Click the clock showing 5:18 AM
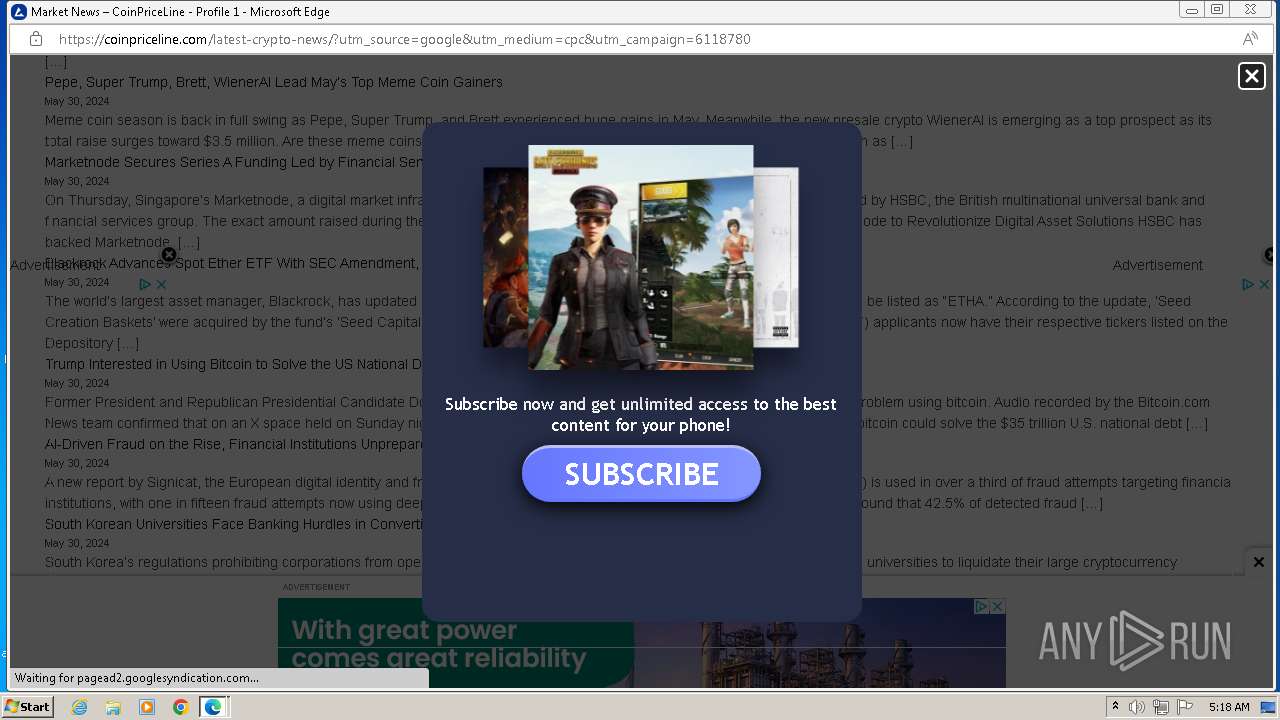 pyautogui.click(x=1229, y=707)
